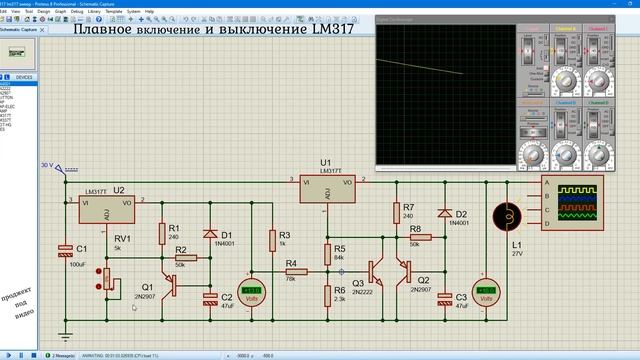Adjust the Channel A position wheel
The image size is (640, 360).
(560, 51)
